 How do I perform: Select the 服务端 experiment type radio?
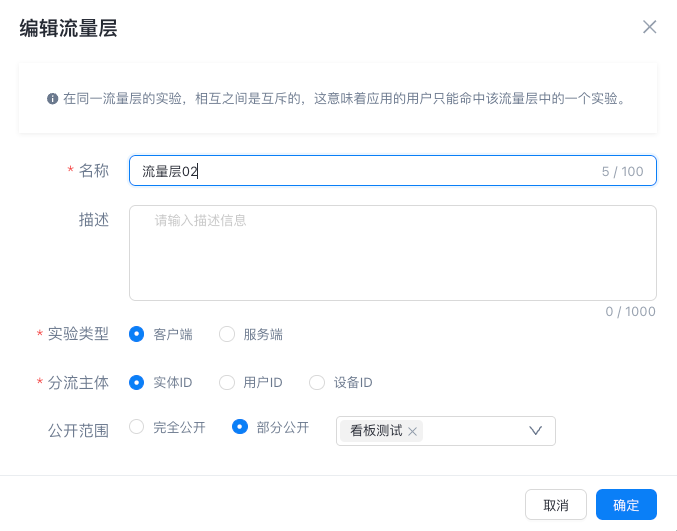(x=227, y=334)
